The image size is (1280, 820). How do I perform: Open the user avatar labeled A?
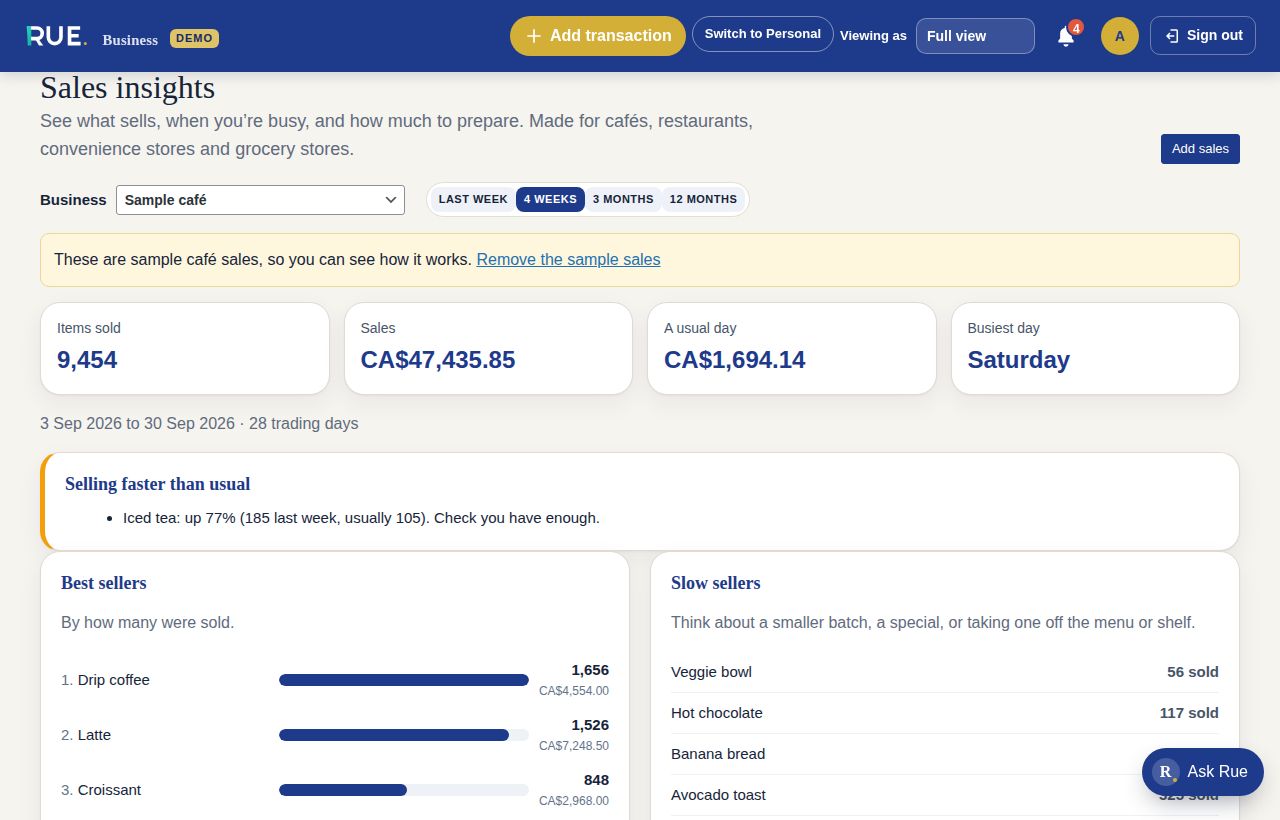click(1119, 36)
